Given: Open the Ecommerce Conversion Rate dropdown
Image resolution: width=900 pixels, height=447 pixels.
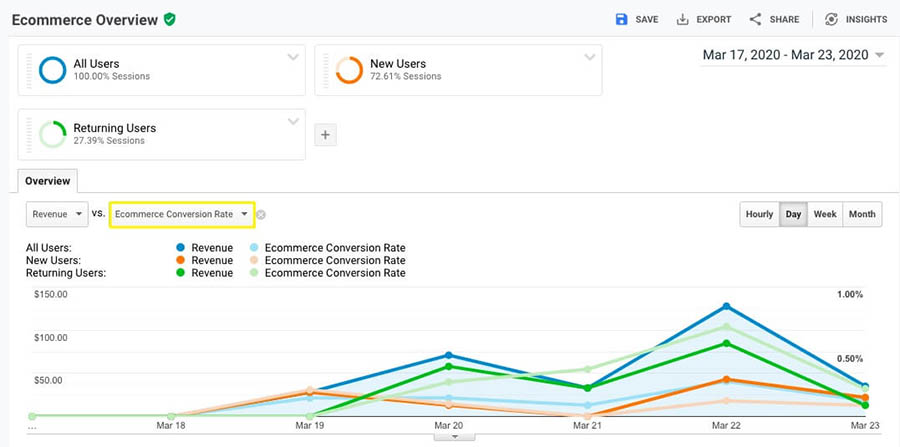Looking at the screenshot, I should click(180, 214).
